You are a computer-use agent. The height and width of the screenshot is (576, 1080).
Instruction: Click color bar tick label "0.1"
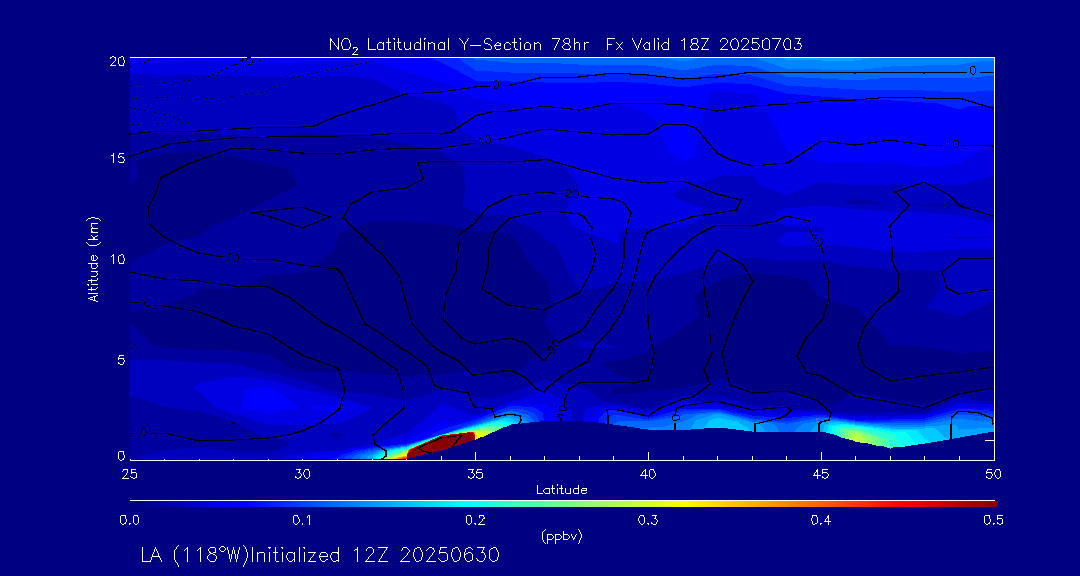302,522
